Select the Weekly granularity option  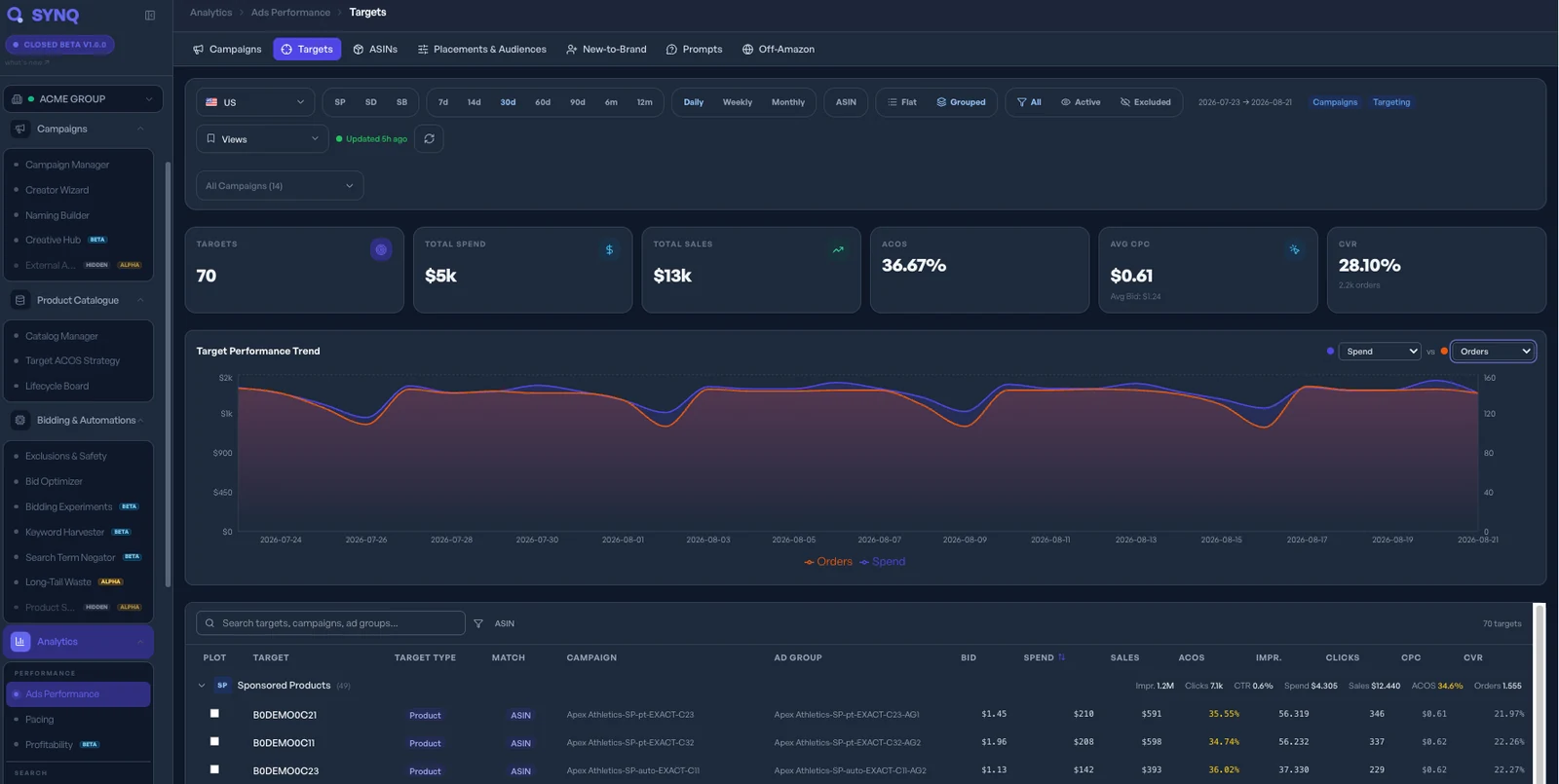coord(738,102)
